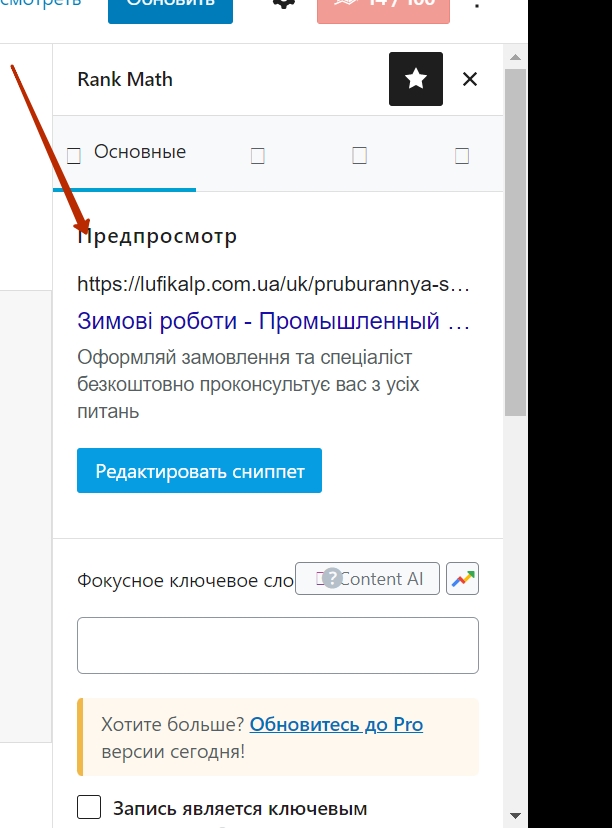Open the third Rank Math tab
The height and width of the screenshot is (828, 612).
360,155
